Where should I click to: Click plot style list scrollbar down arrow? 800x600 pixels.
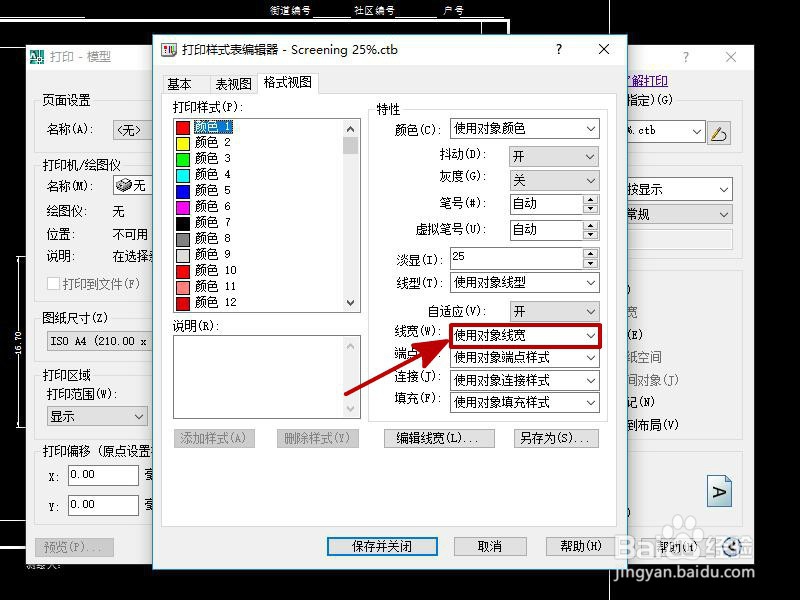[351, 303]
